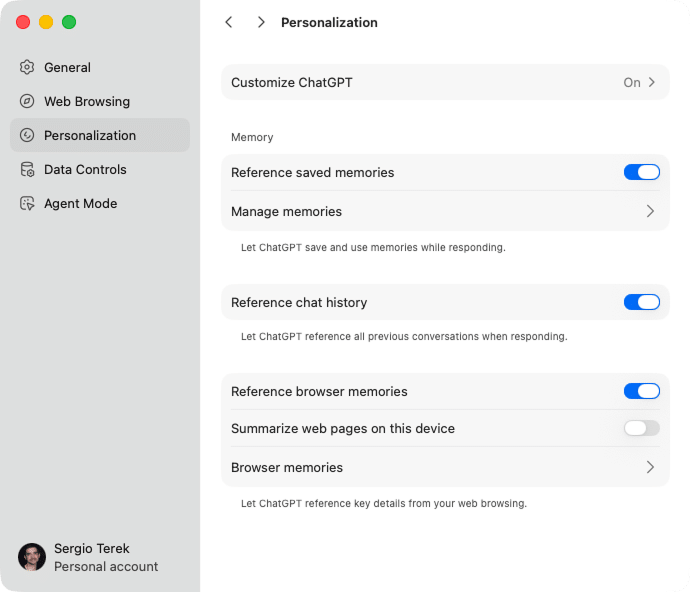Screen dimensions: 690x592
Task: Open Data Controls settings
Action: [x=100, y=169]
